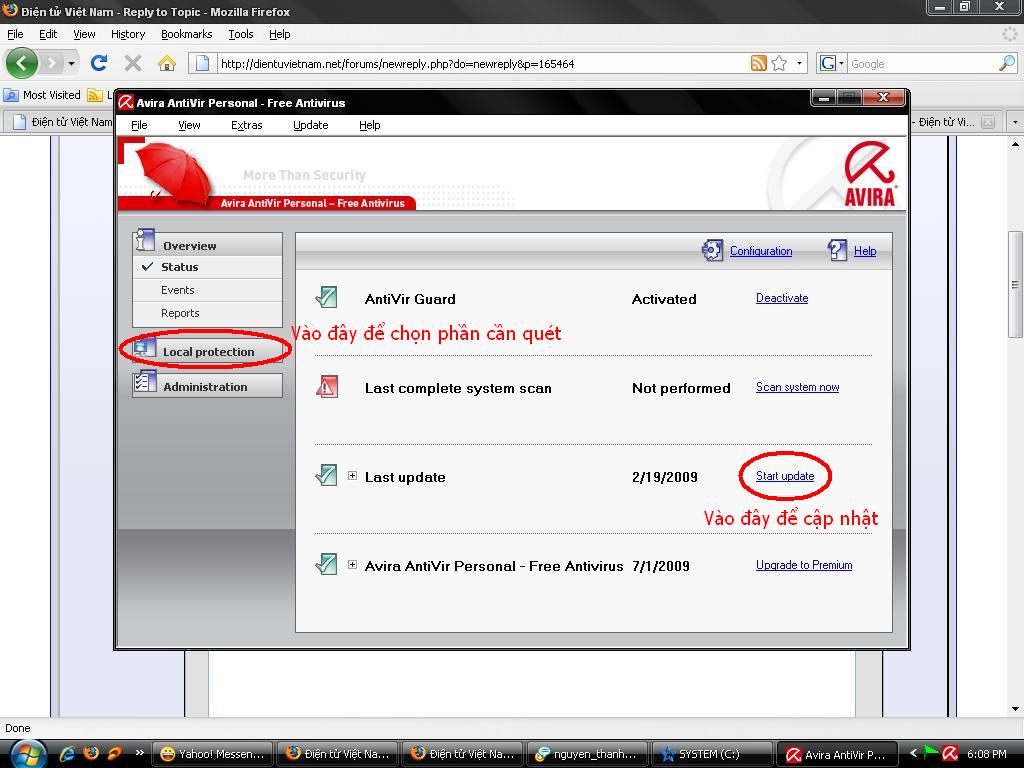Viewport: 1024px width, 768px height.
Task: Click the Upgrade to Premium link
Action: click(804, 565)
